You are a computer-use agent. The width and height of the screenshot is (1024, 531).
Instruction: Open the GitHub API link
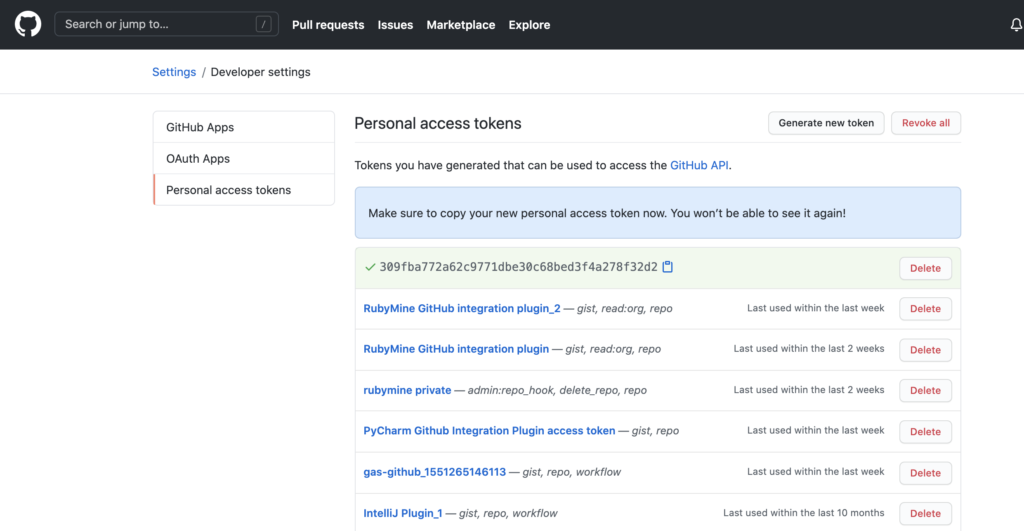699,165
